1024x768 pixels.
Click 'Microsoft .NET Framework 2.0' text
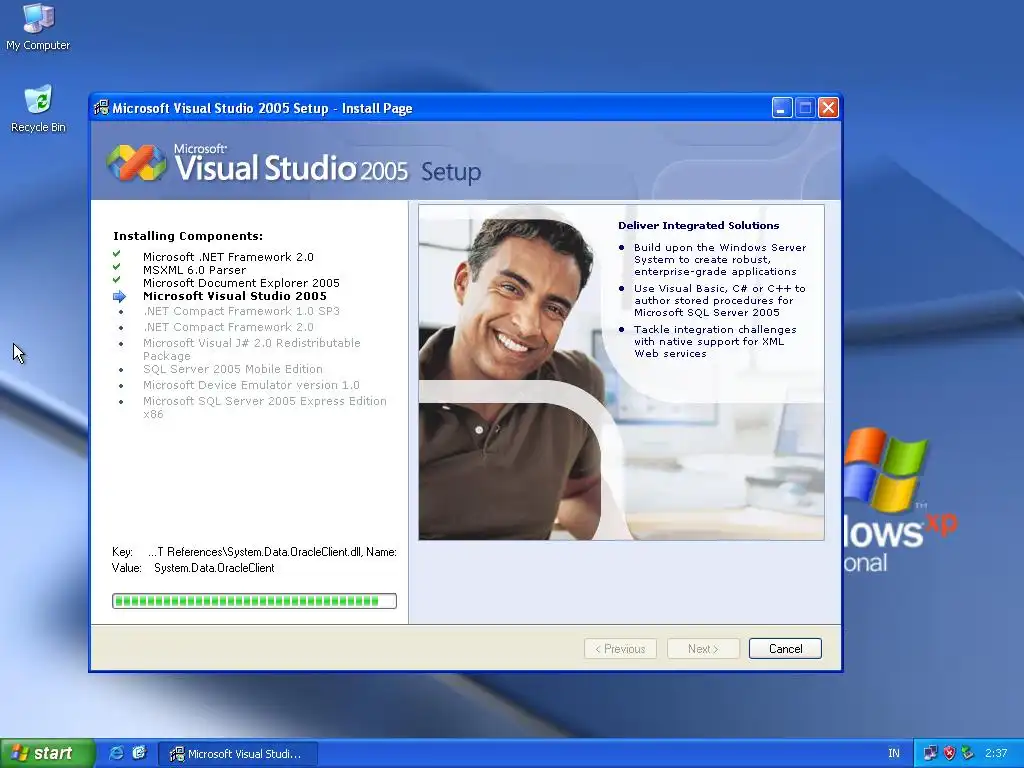coord(228,257)
